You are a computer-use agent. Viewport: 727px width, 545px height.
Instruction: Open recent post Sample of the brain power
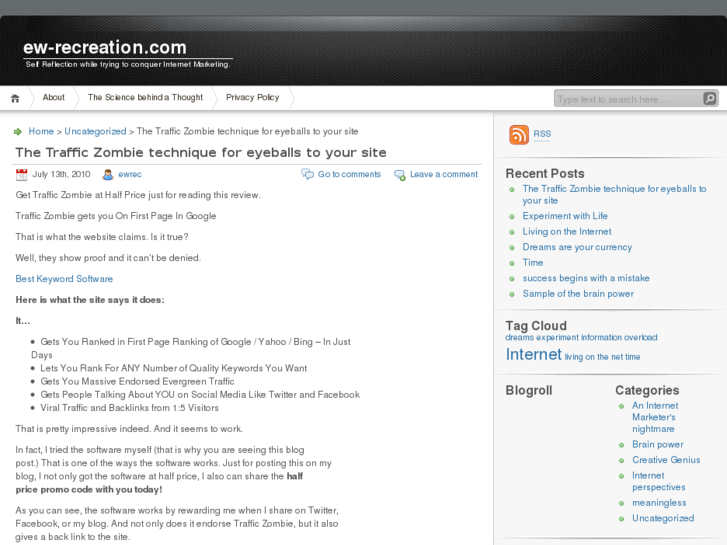point(578,294)
